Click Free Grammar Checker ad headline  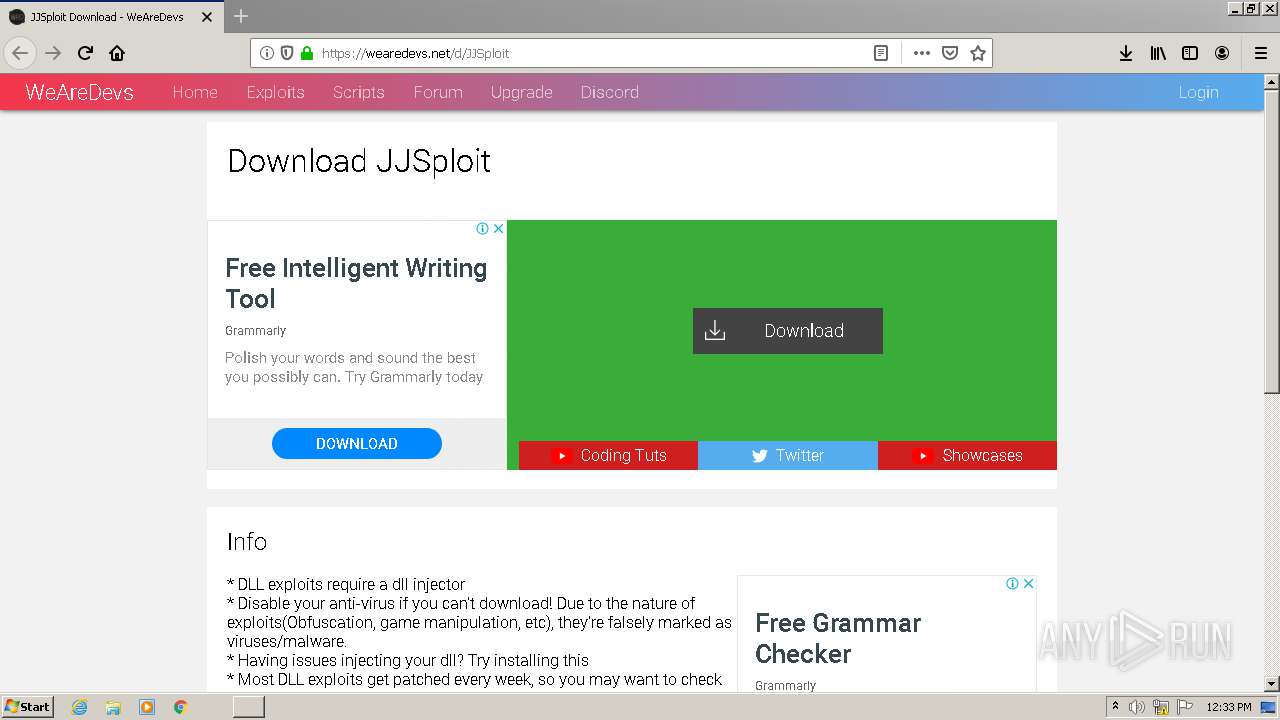click(838, 638)
